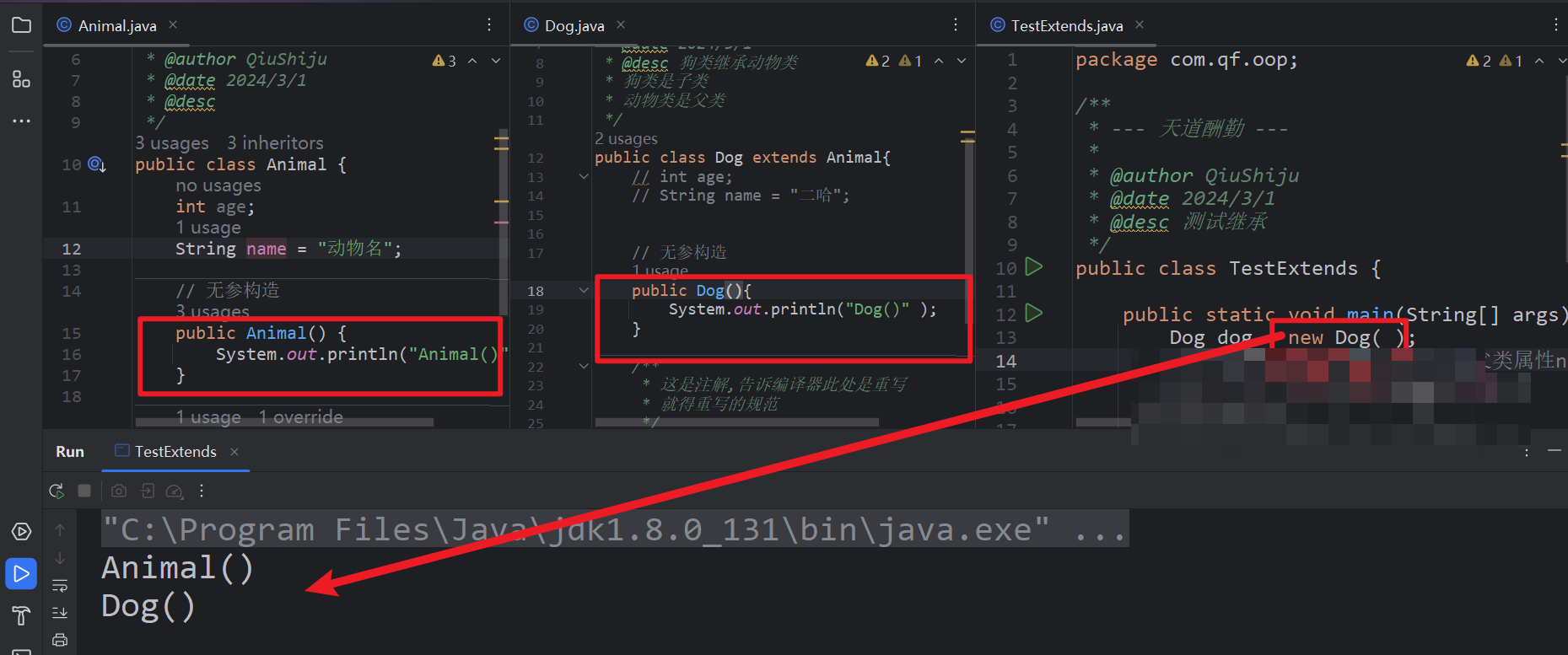Go to previous highlighted error in Dog.java

939,61
